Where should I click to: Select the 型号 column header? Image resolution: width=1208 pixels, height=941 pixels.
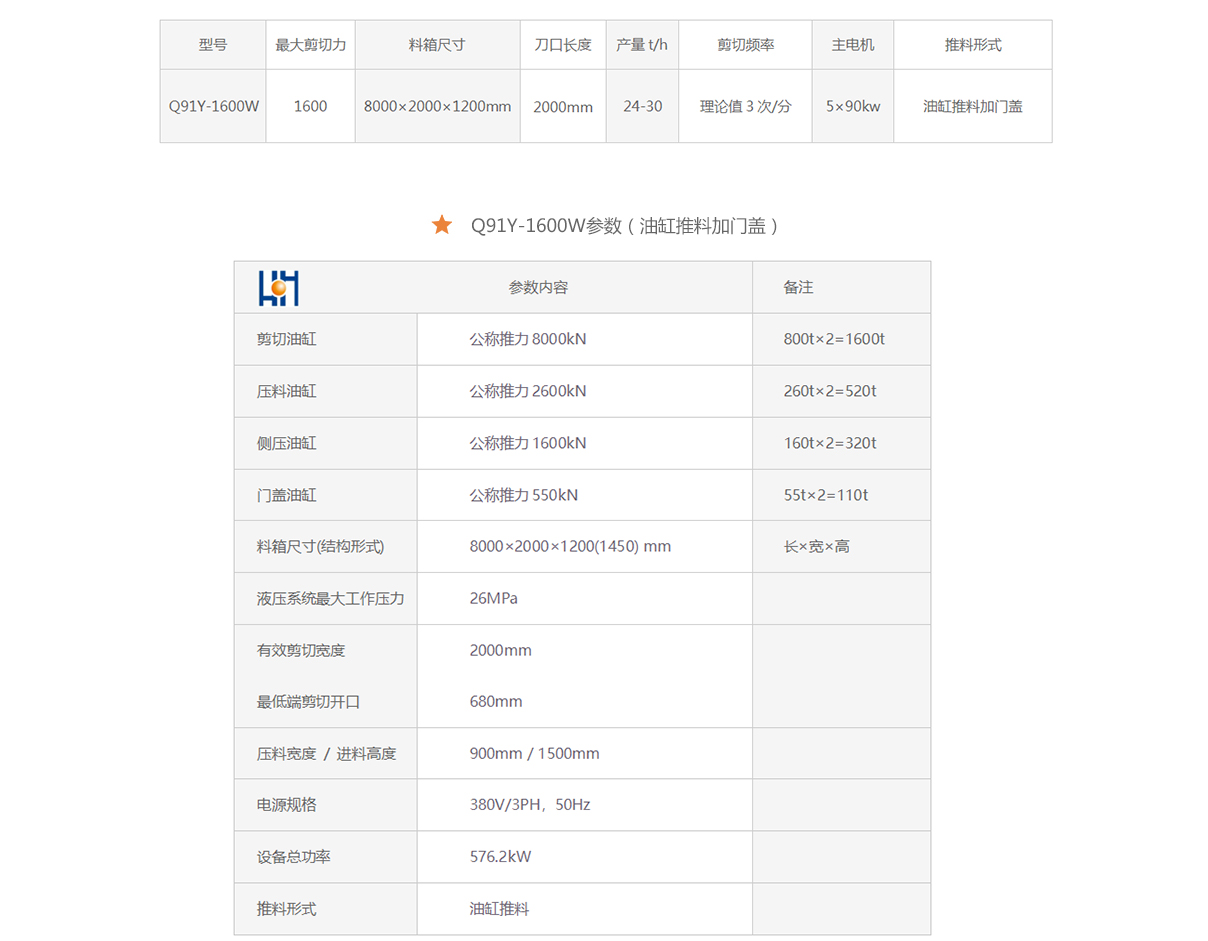click(213, 45)
